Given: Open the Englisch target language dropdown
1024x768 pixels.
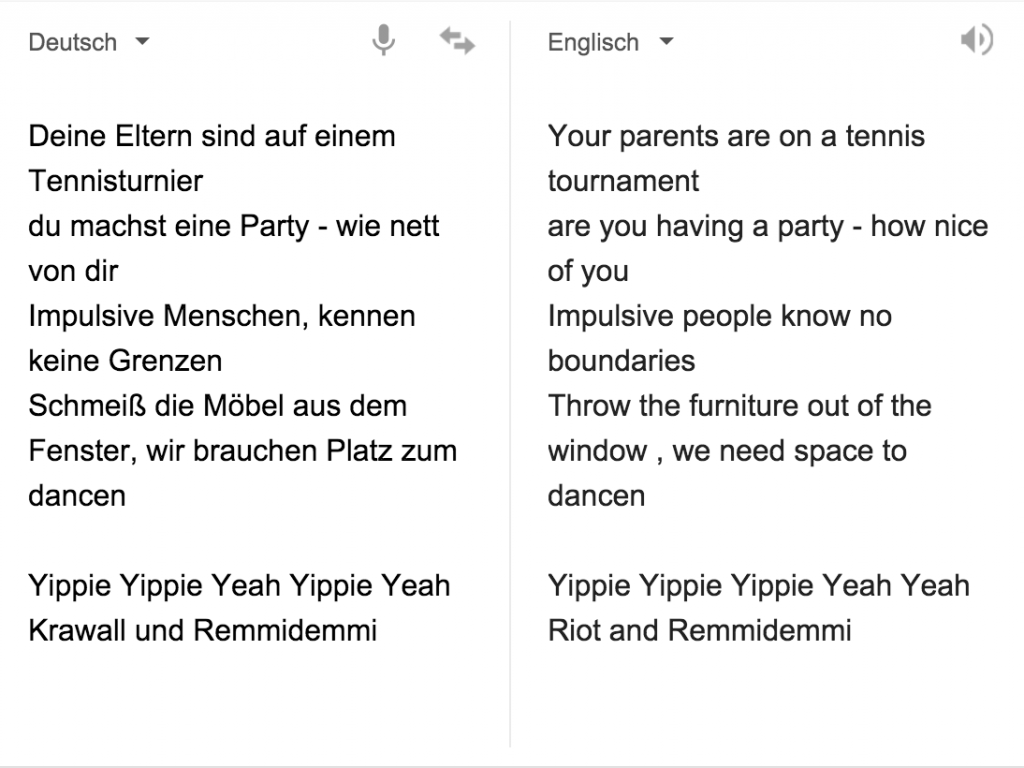Looking at the screenshot, I should click(610, 42).
